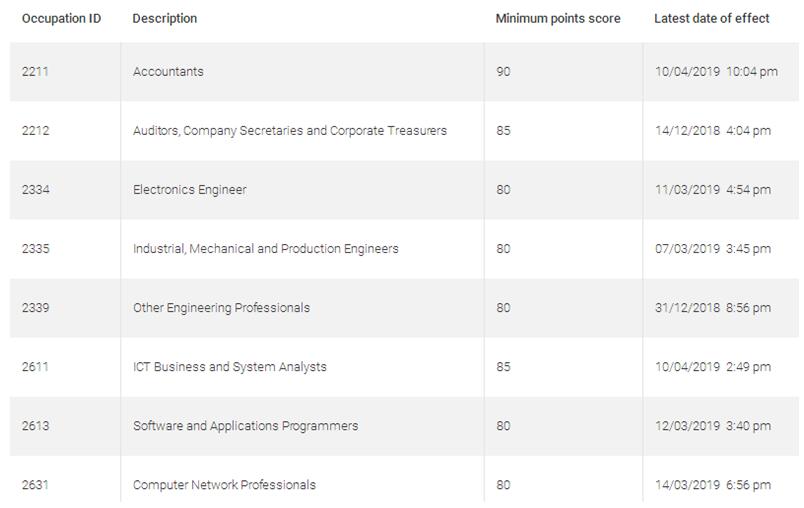
Task: Select Other Engineering Professionals description
Action: (x=221, y=308)
